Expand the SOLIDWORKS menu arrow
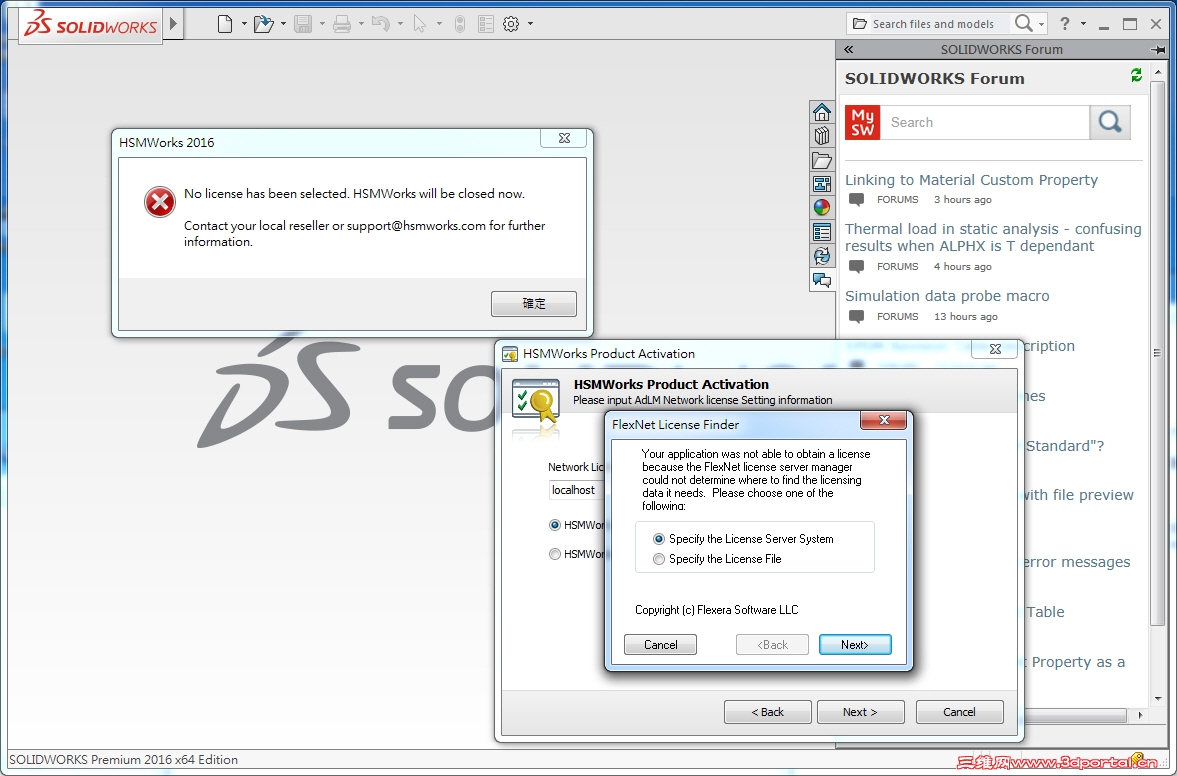The width and height of the screenshot is (1177, 776). (173, 23)
